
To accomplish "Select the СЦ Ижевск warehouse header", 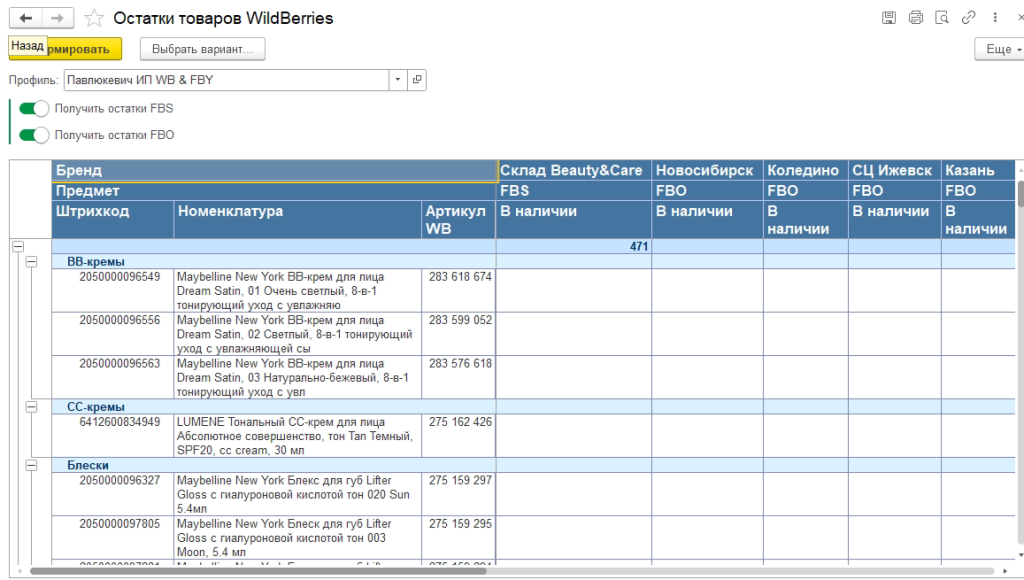I will tap(894, 170).
